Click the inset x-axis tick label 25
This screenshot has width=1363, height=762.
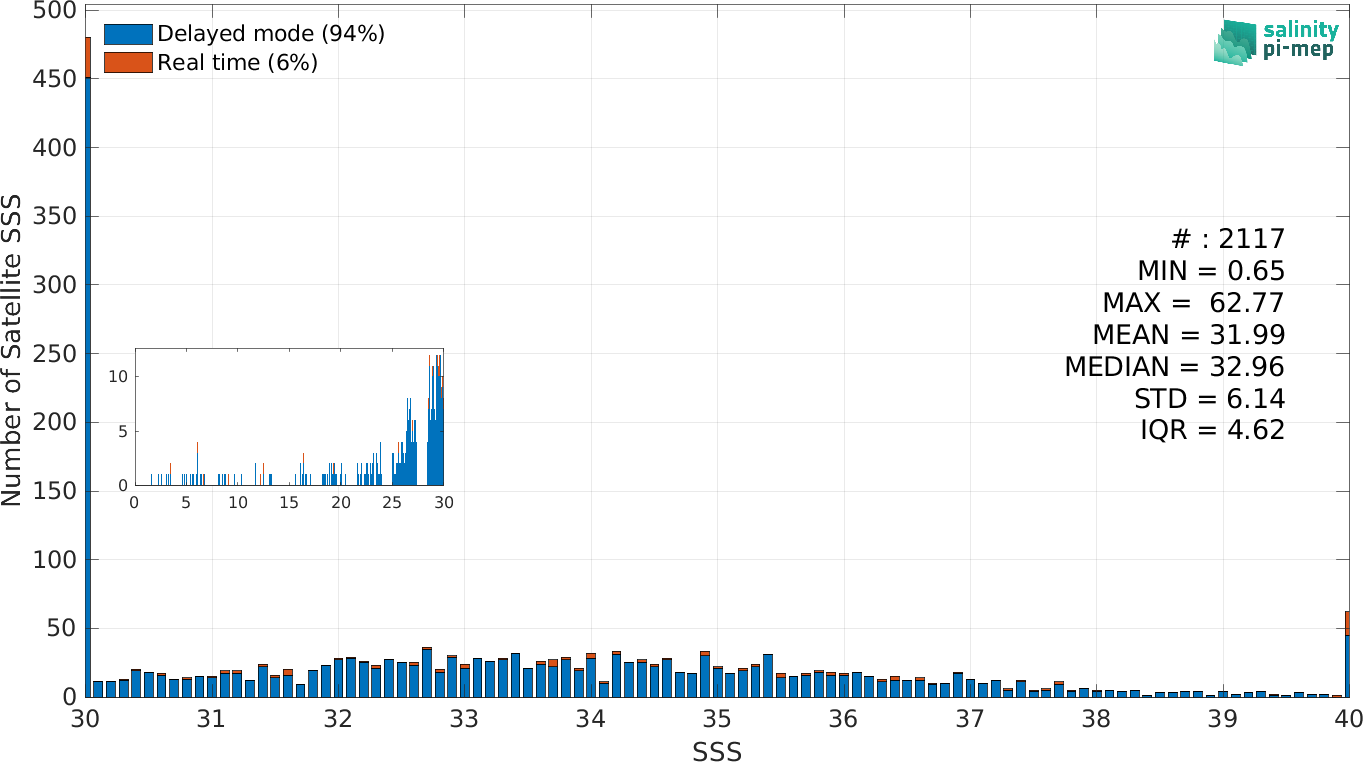click(392, 502)
